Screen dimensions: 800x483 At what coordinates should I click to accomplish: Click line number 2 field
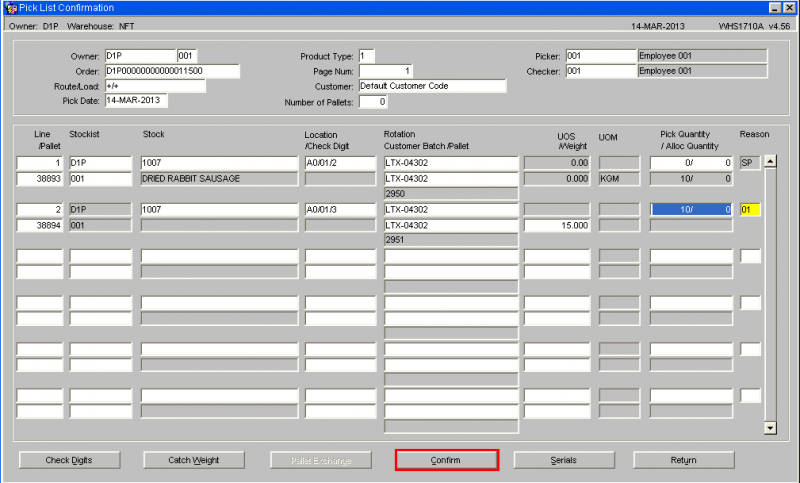pos(40,210)
